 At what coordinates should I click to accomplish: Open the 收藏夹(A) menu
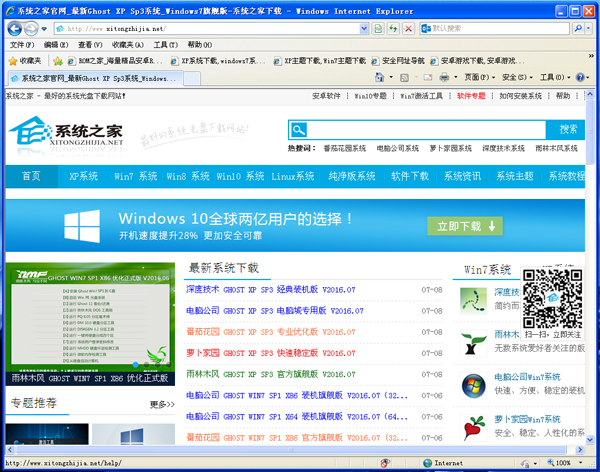point(128,45)
